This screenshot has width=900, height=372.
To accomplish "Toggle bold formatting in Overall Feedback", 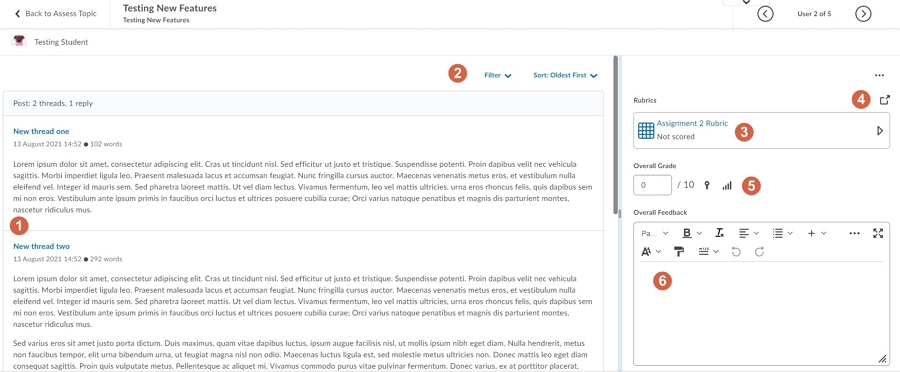I will tap(686, 233).
